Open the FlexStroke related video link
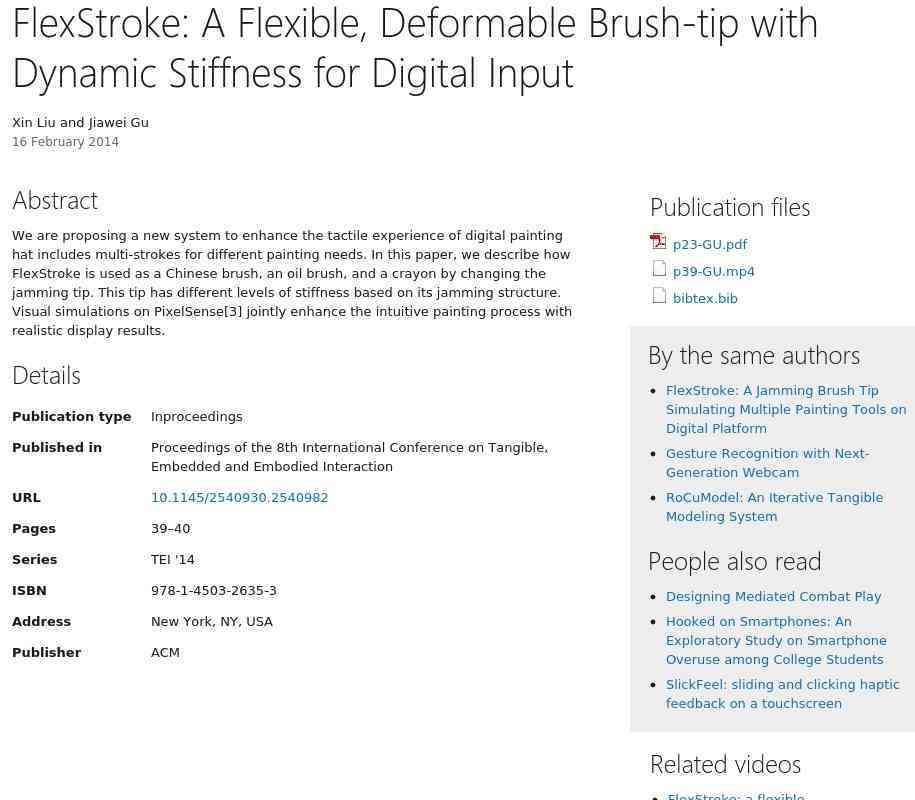 click(735, 796)
